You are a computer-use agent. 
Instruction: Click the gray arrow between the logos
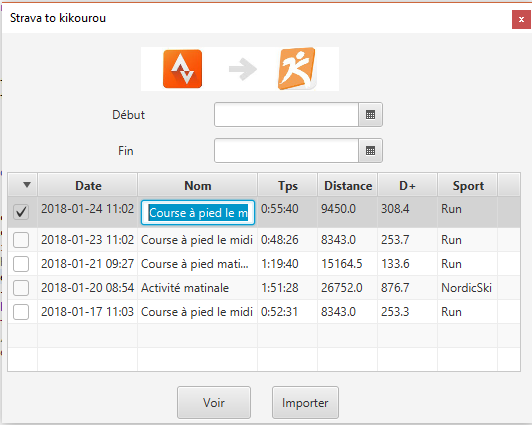243,69
